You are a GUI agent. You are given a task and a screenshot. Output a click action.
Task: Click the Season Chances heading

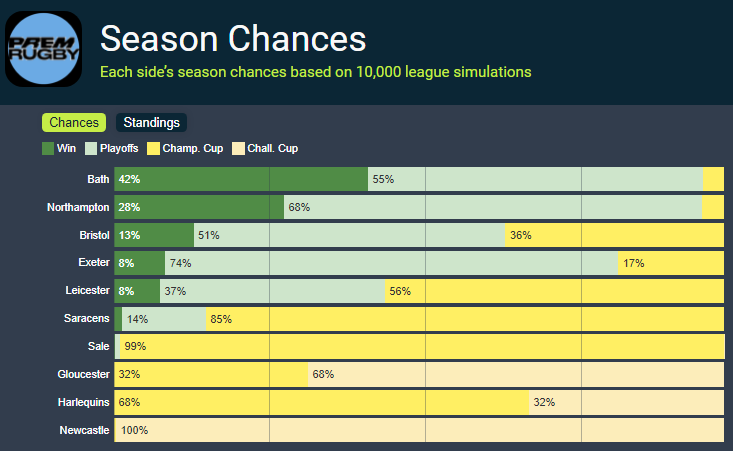tap(233, 39)
